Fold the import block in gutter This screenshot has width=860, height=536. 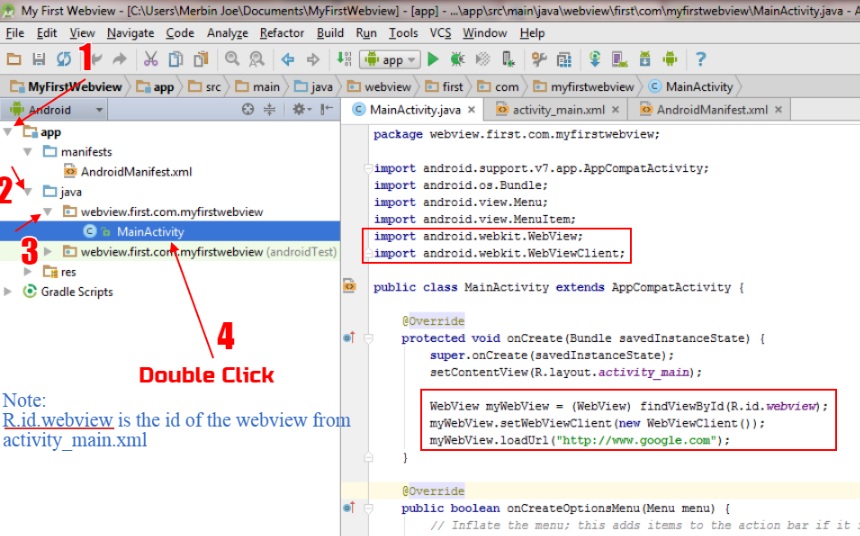point(368,168)
